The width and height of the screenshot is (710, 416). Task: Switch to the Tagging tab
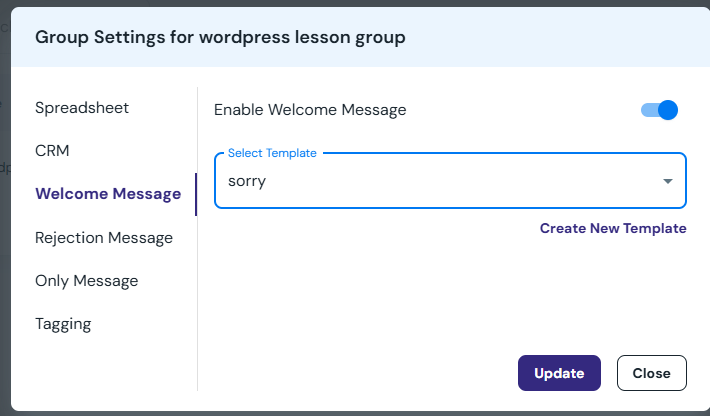63,324
